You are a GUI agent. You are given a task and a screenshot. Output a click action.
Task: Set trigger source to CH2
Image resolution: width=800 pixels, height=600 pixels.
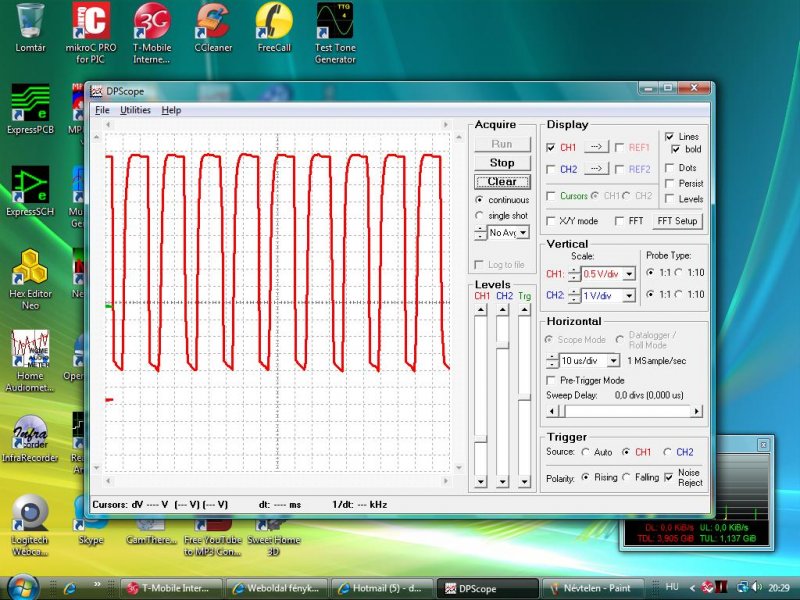pos(667,452)
